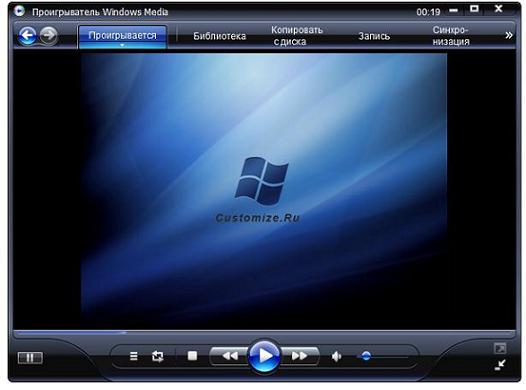Switch to compact mode via corner arrow
The height and width of the screenshot is (390, 526).
point(500,365)
